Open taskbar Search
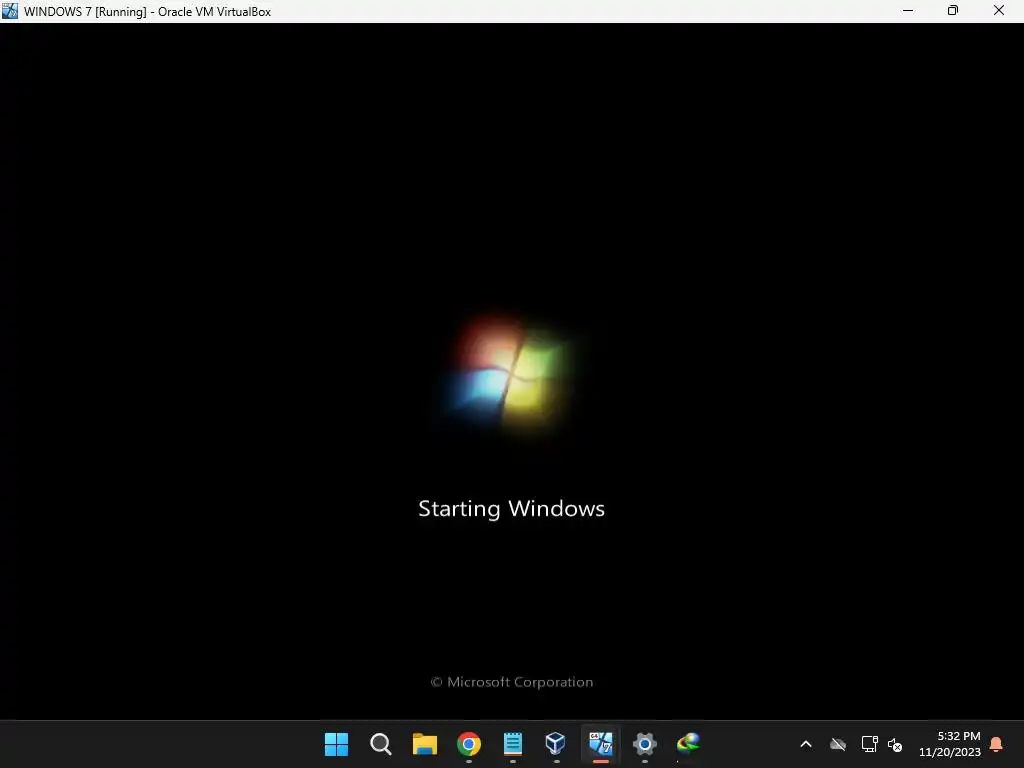This screenshot has height=768, width=1024. coord(381,744)
